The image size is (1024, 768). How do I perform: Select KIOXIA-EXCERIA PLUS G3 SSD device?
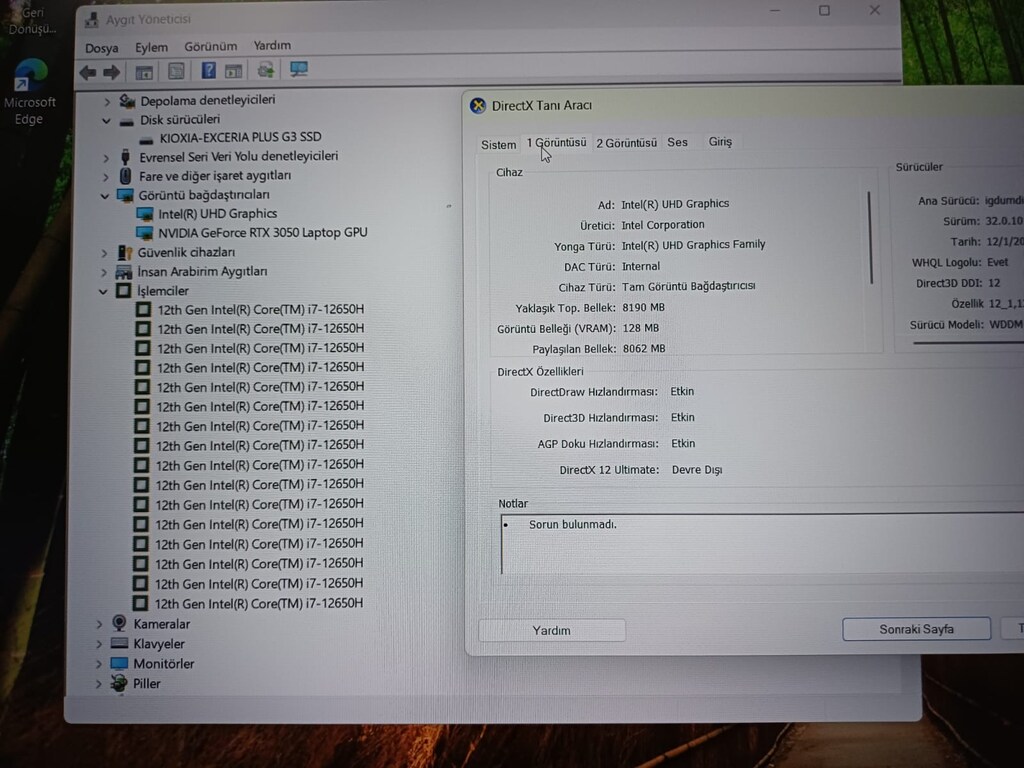[x=240, y=137]
